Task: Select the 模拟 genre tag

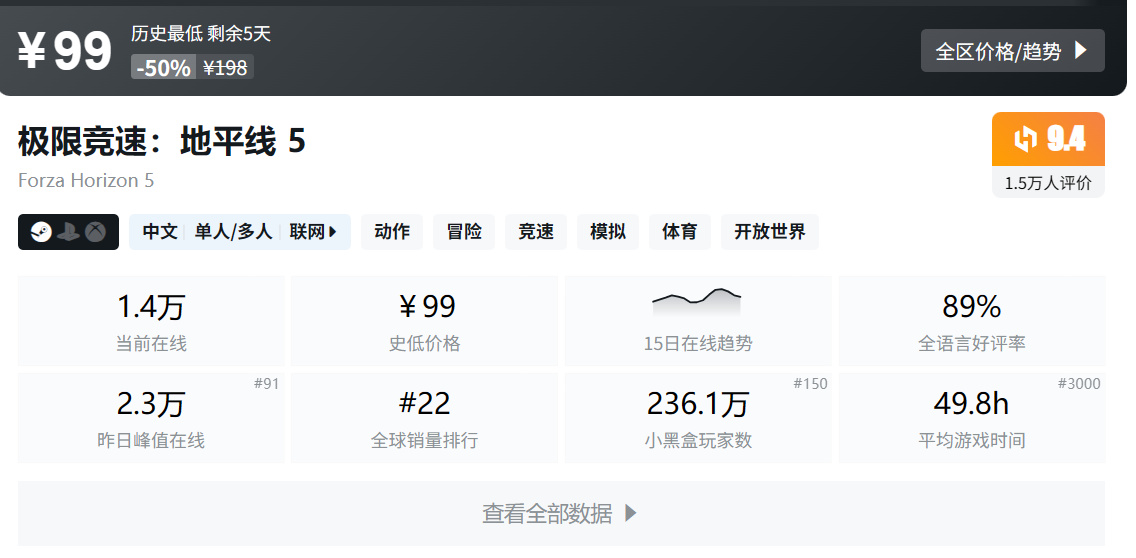Action: tap(608, 232)
